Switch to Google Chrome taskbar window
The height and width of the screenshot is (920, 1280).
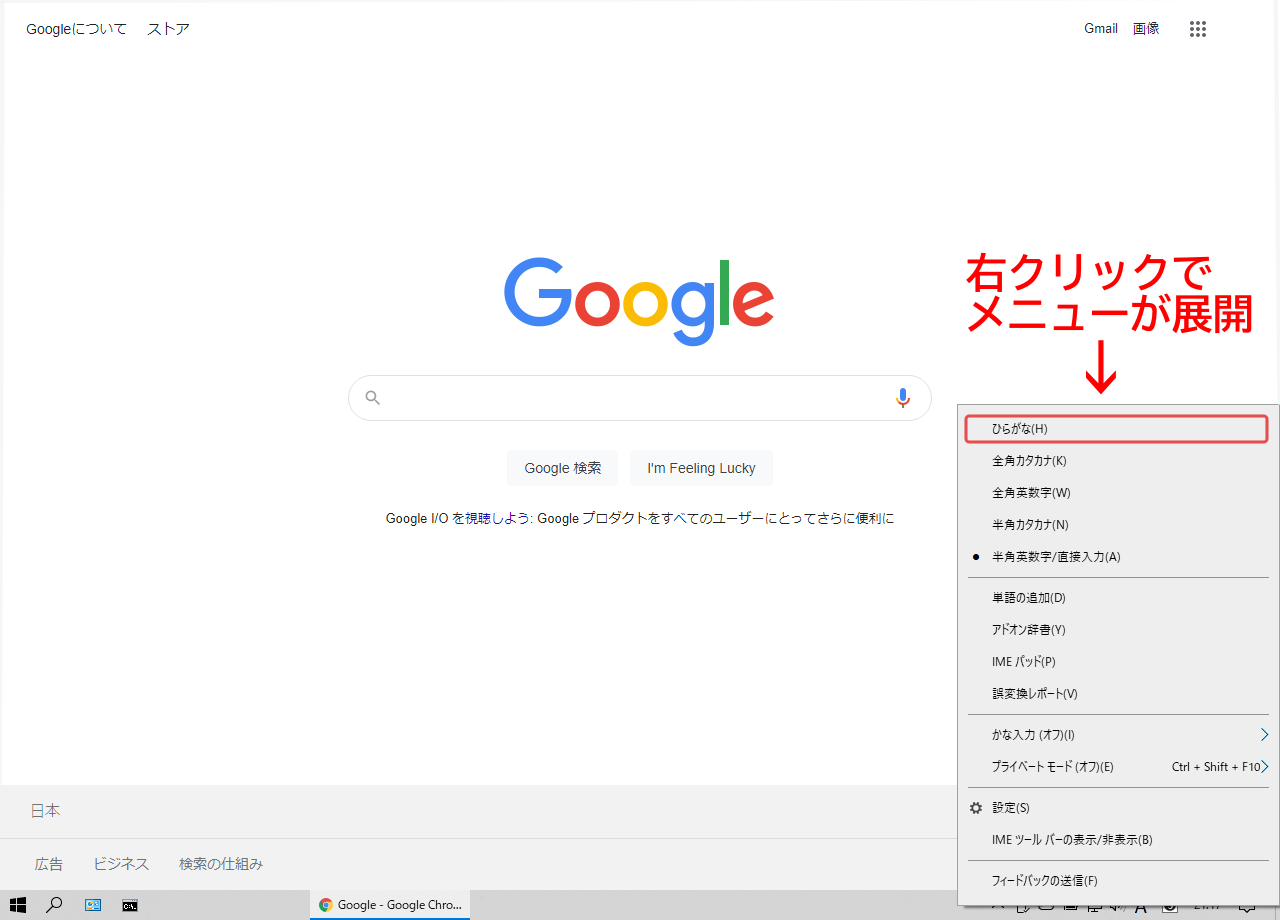[390, 905]
